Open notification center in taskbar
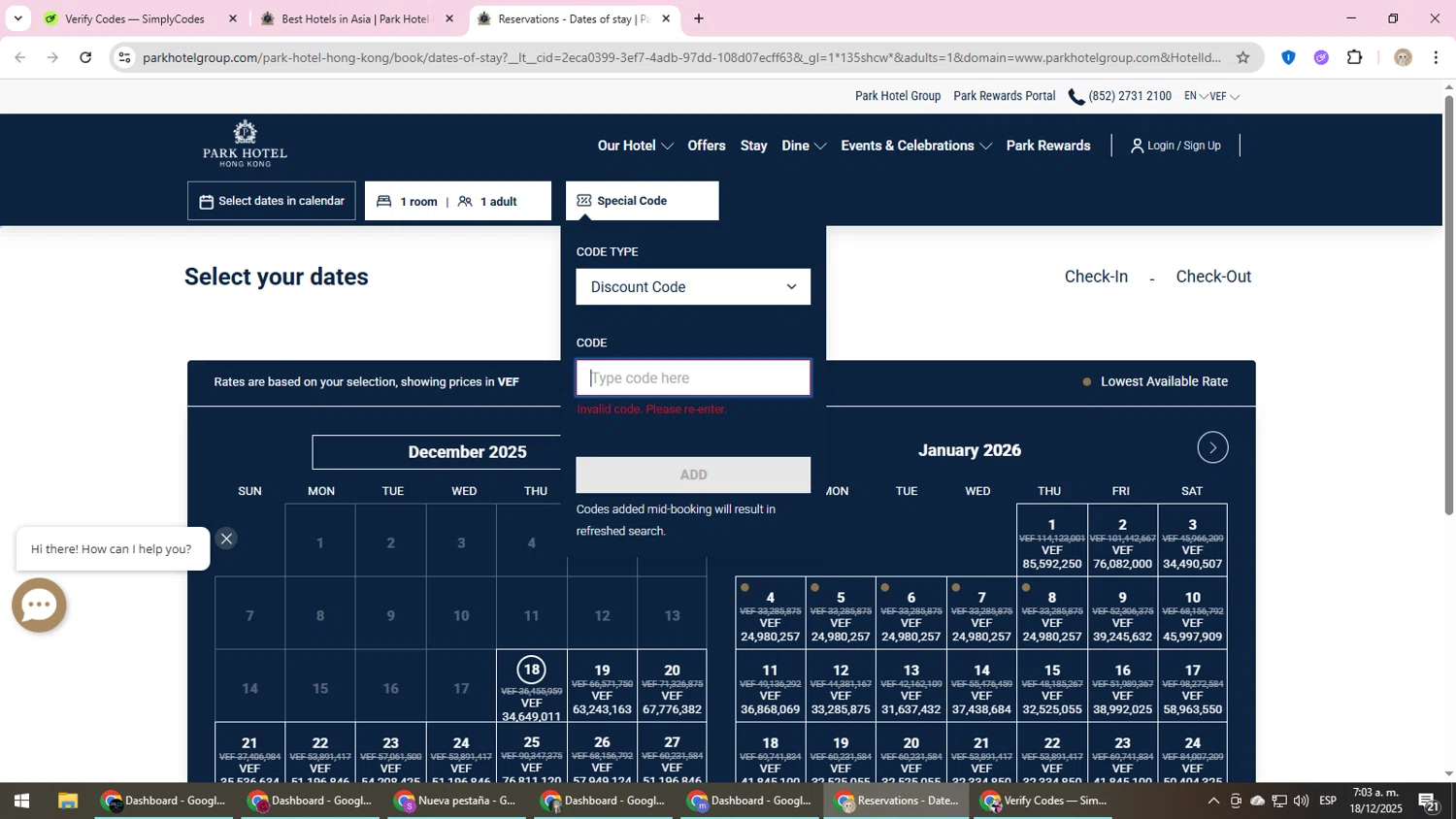 [1428, 801]
